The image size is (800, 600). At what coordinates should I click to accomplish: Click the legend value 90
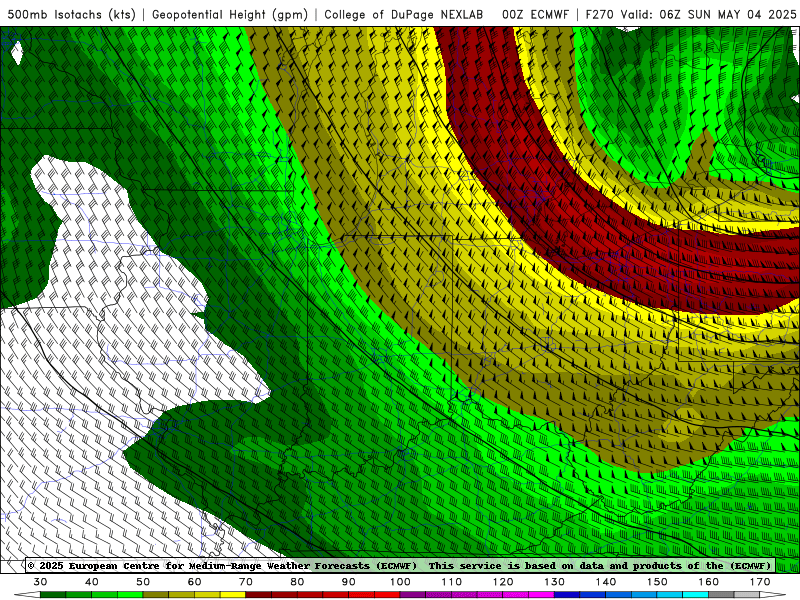(349, 582)
